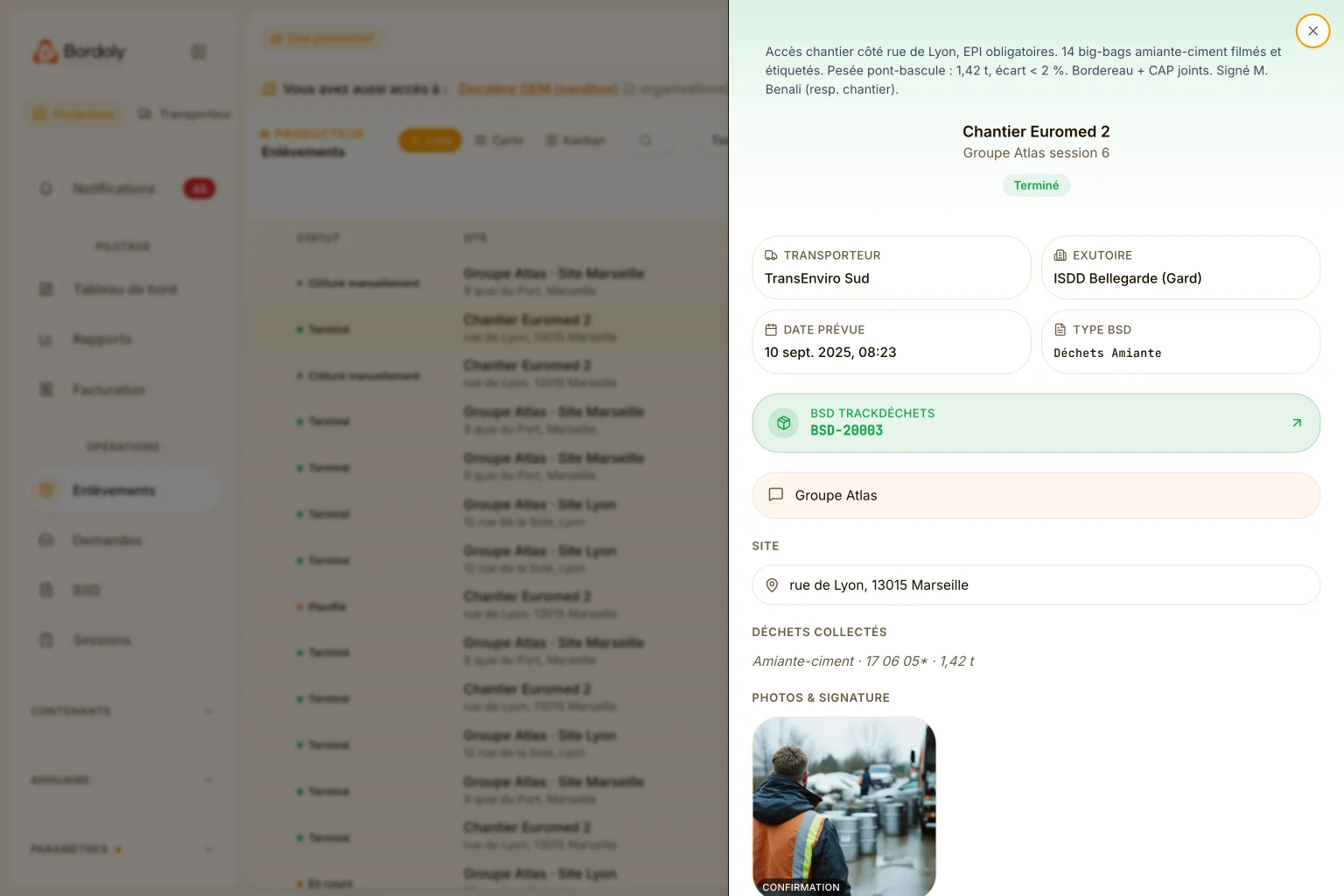
Task: Switch to the Carte view
Action: coord(499,140)
